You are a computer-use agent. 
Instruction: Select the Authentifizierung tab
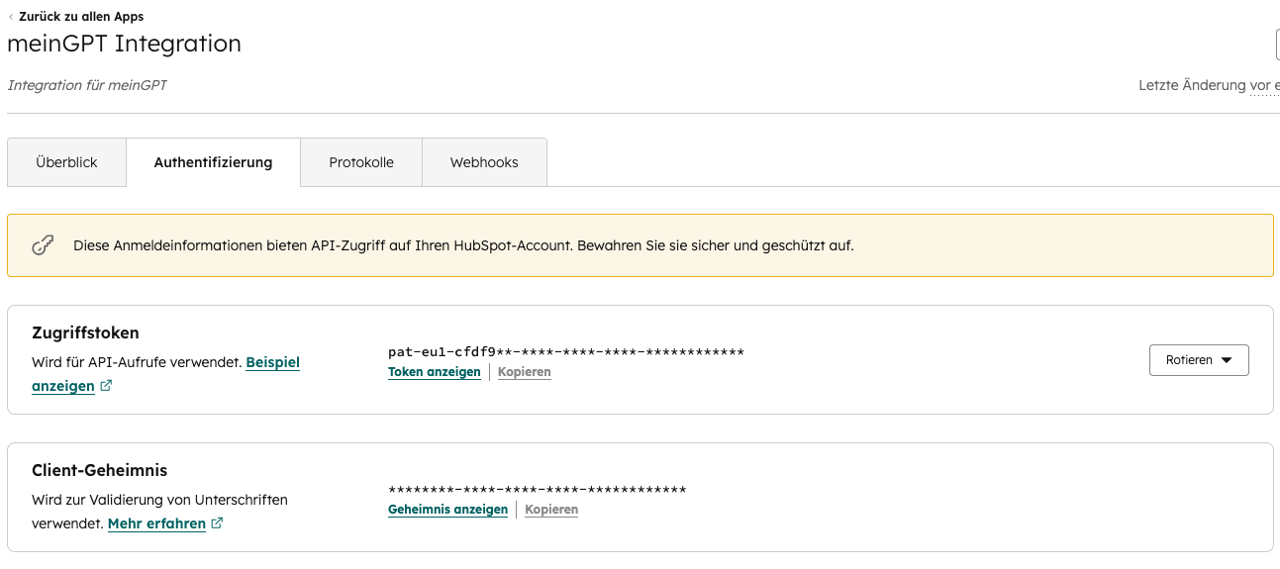[x=213, y=162]
